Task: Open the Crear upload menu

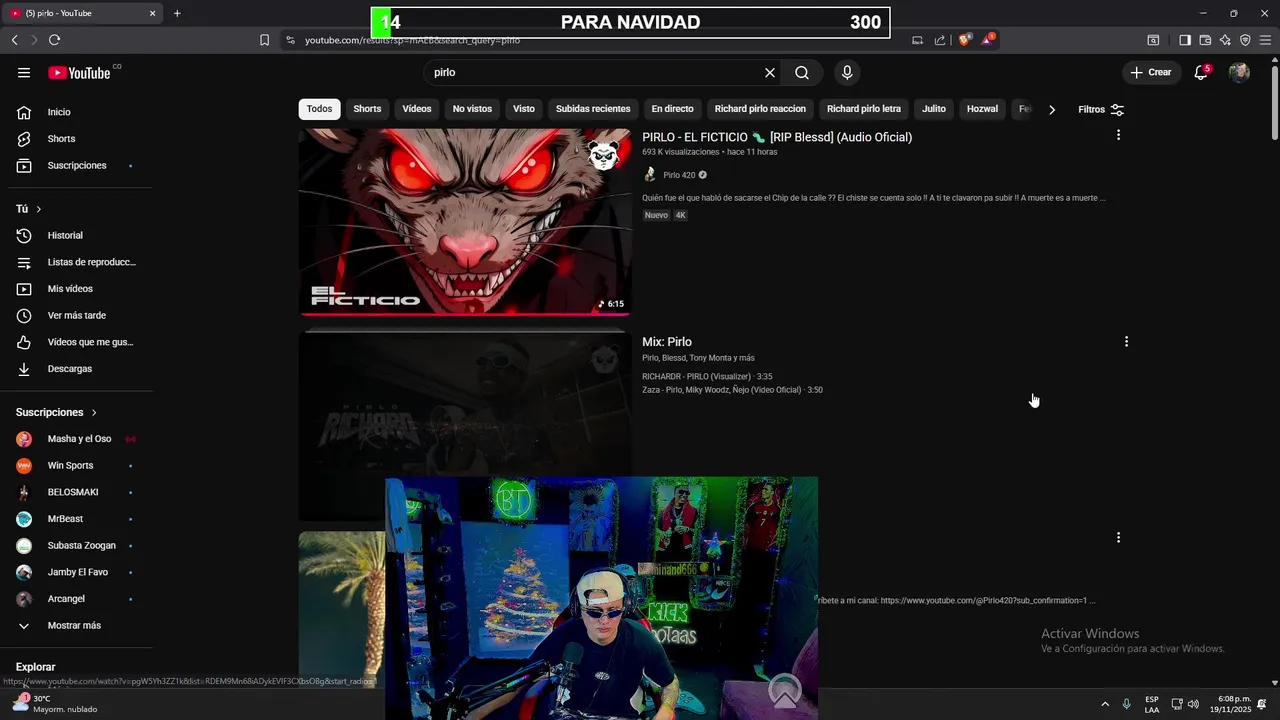Action: [x=1151, y=73]
